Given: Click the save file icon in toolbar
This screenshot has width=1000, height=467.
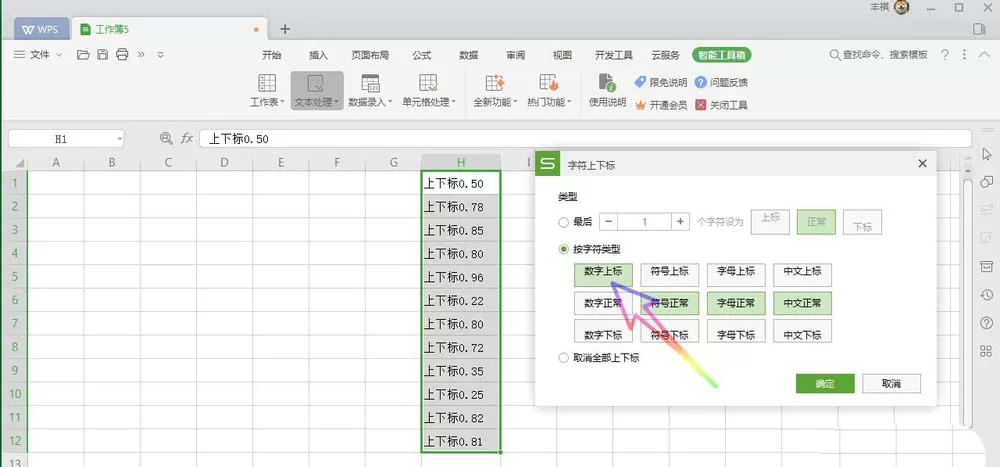Looking at the screenshot, I should pos(102,55).
